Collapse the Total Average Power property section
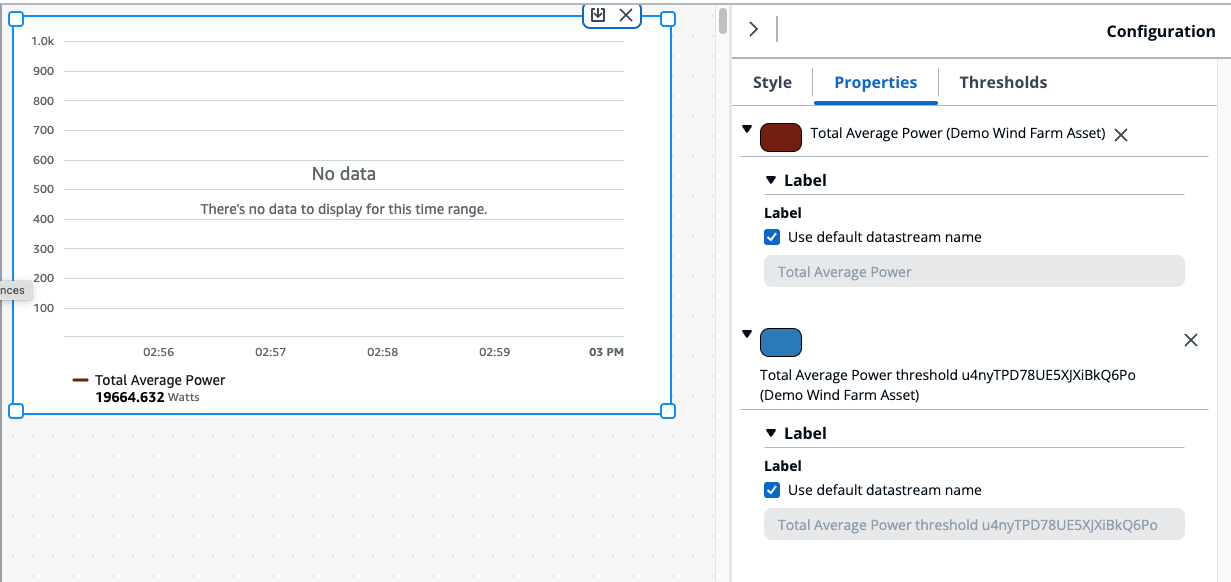Screen dimensions: 1231x582 pos(747,129)
